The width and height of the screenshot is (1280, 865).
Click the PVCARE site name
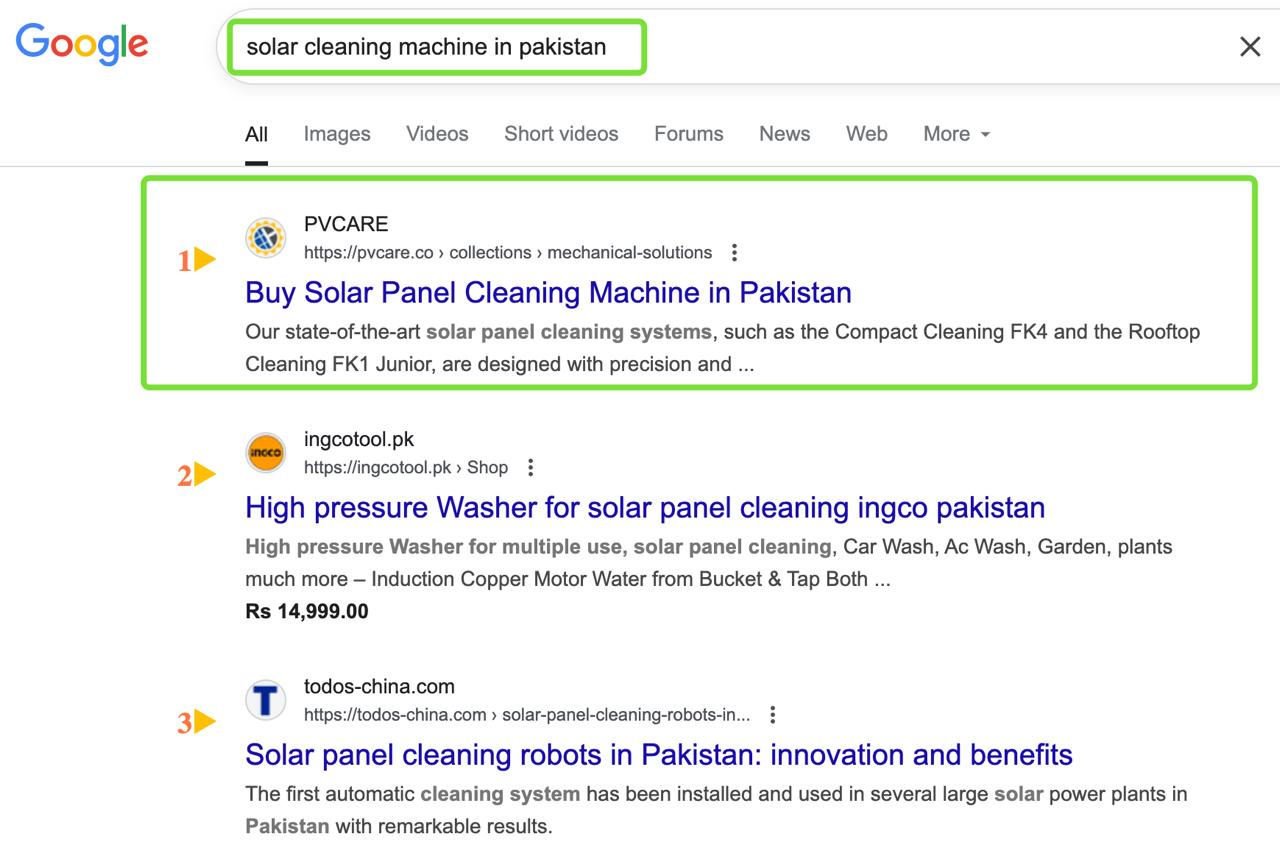(x=346, y=224)
